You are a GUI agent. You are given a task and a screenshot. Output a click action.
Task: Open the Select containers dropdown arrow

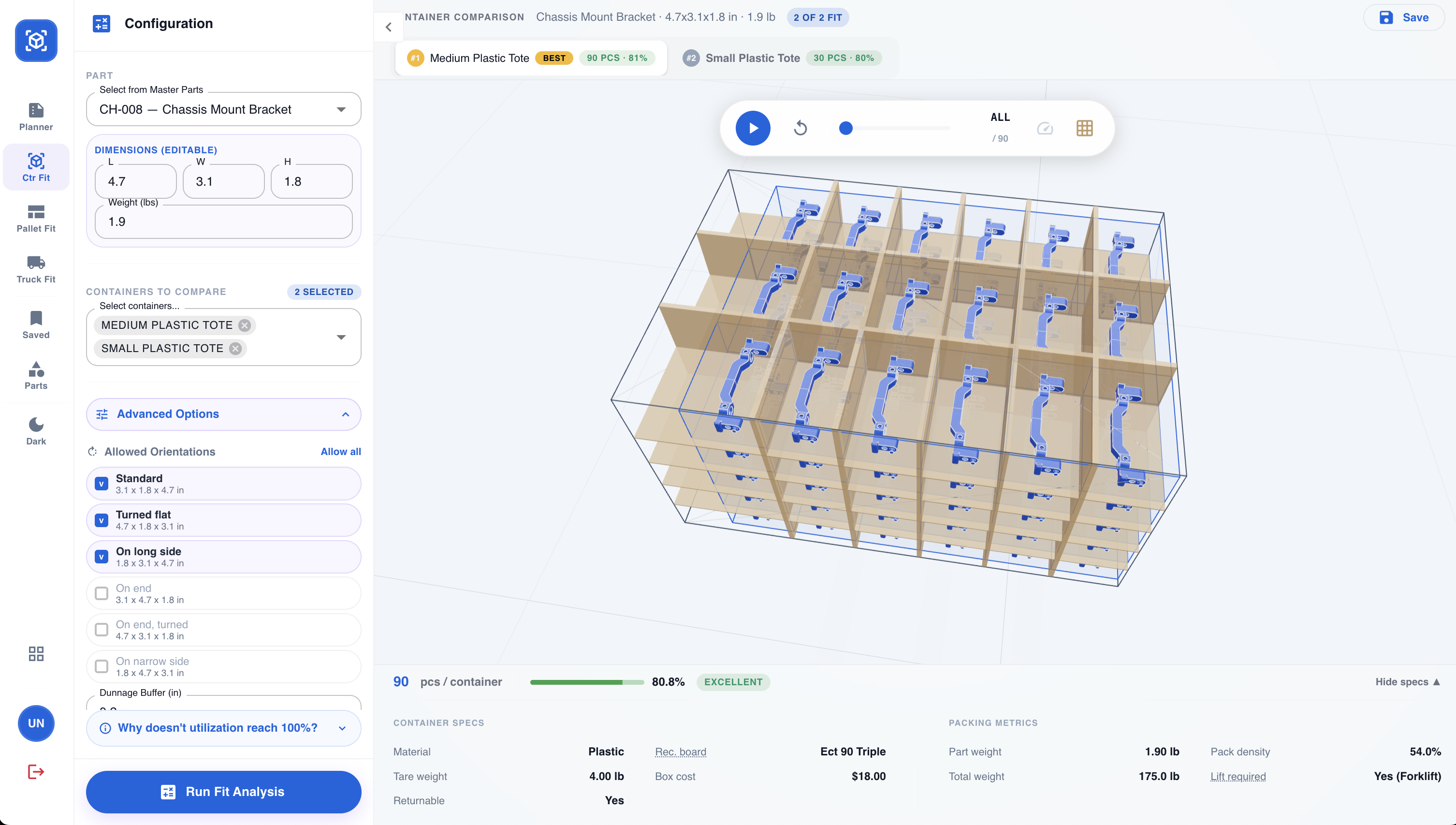(341, 337)
